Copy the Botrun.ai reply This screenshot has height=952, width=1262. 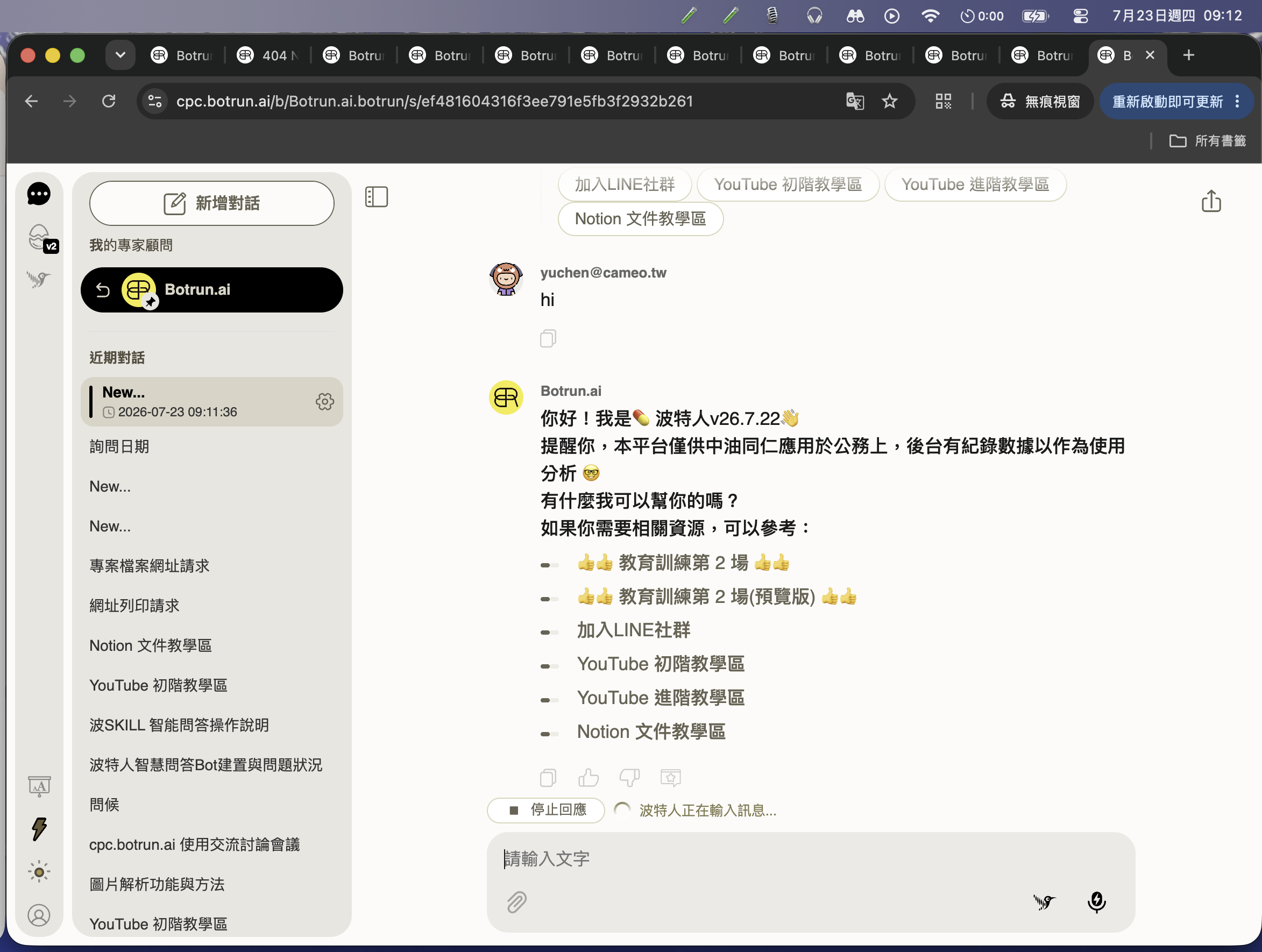(548, 777)
